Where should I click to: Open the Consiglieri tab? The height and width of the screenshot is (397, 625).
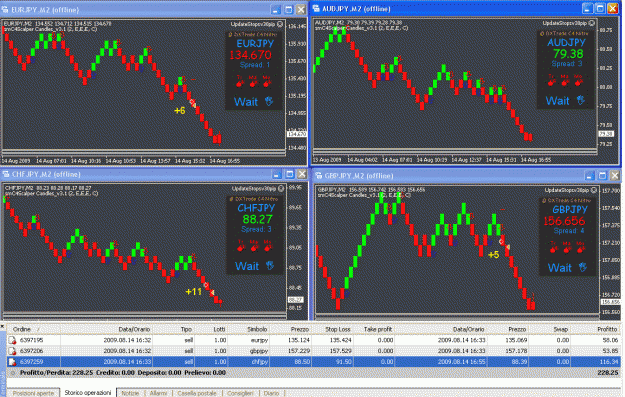tap(240, 393)
